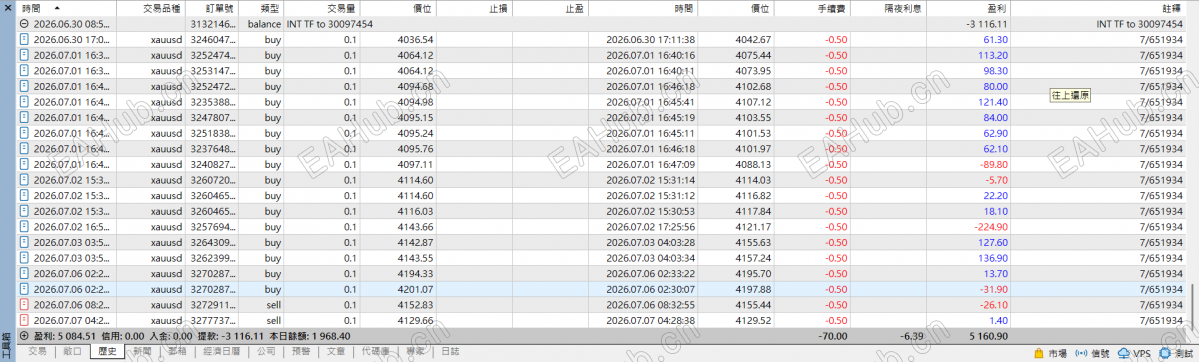Click the deal icon of the 4094.98 buy row

pyautogui.click(x=24, y=102)
